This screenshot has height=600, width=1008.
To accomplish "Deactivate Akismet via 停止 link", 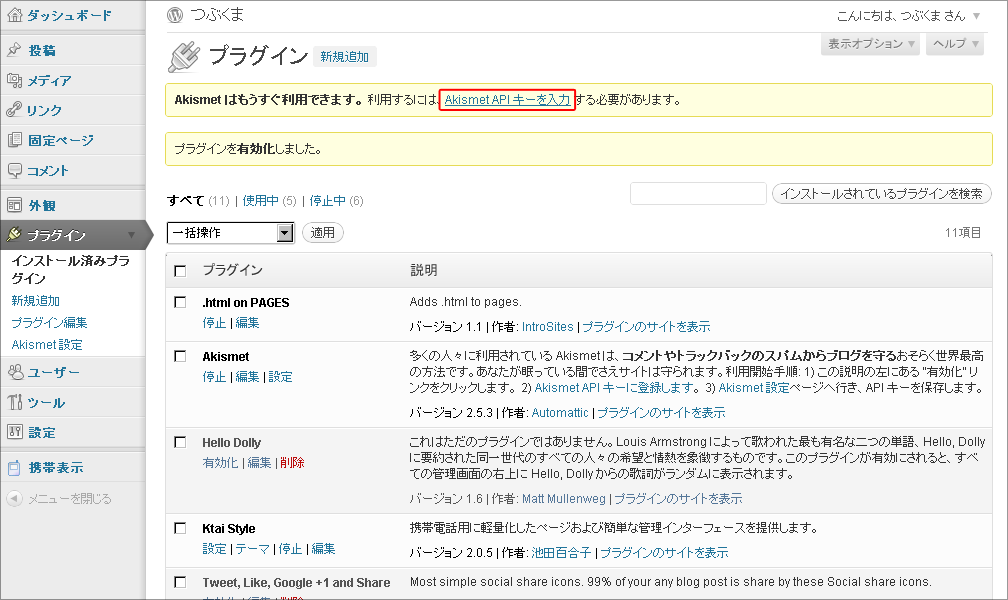I will pos(214,377).
